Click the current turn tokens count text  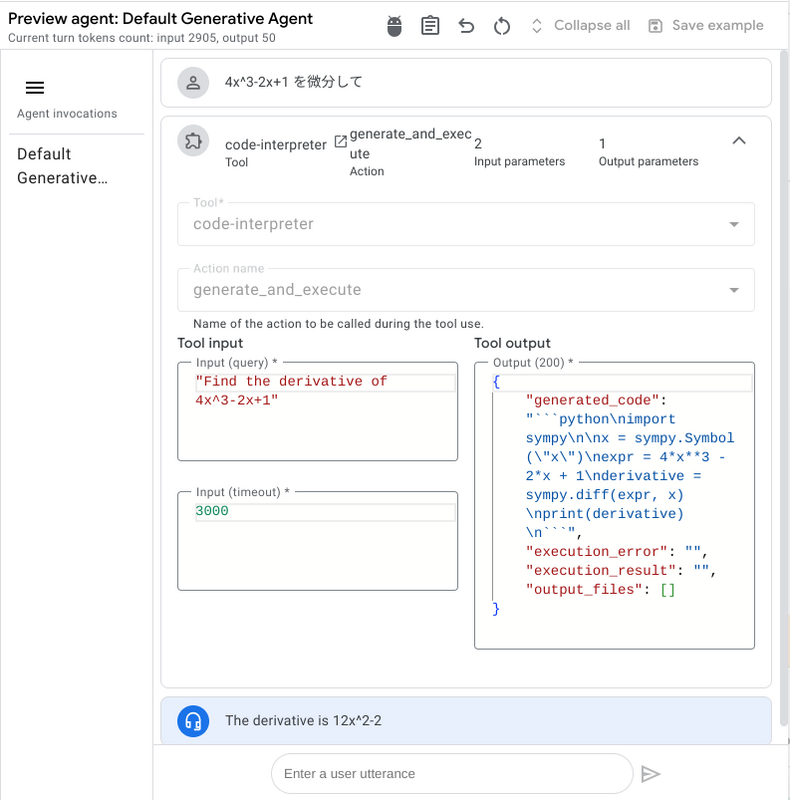pos(142,38)
